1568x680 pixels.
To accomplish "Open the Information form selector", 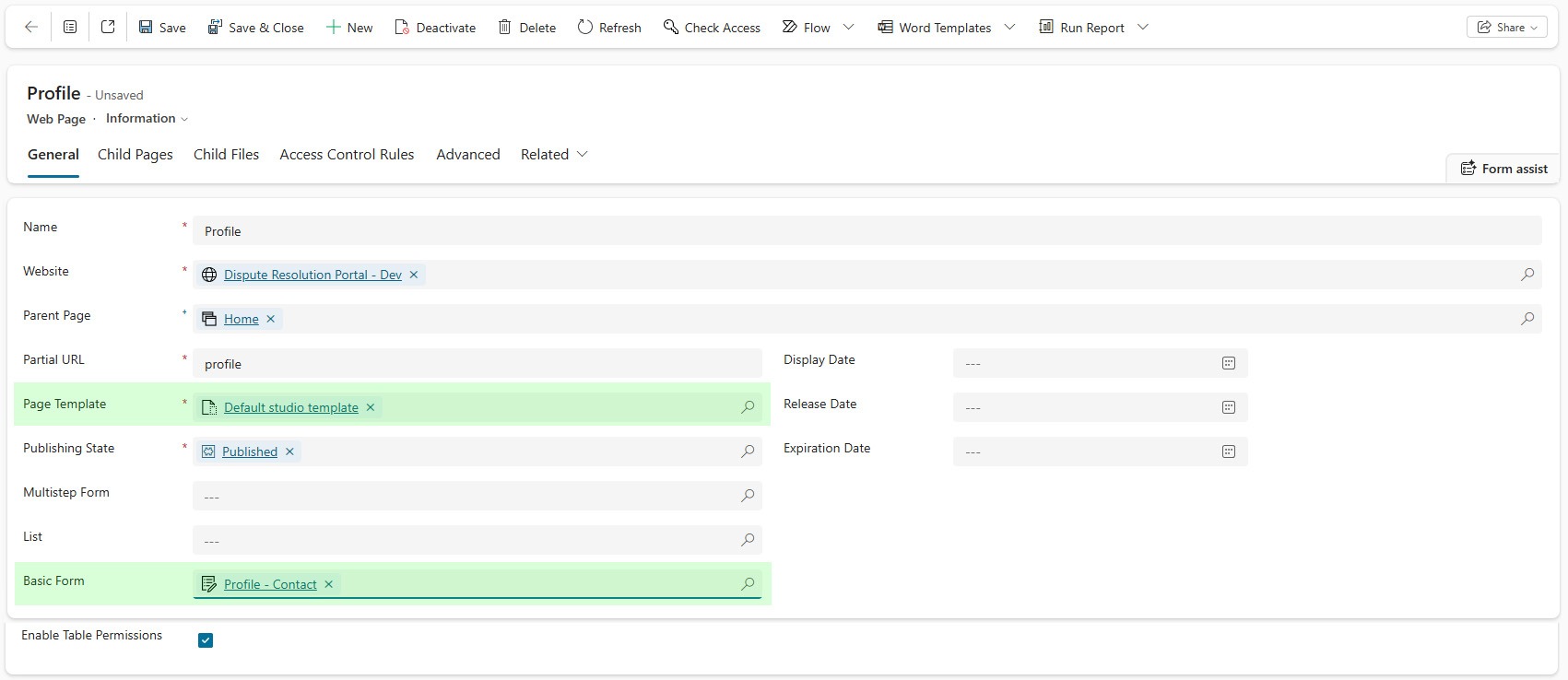I will coord(147,119).
